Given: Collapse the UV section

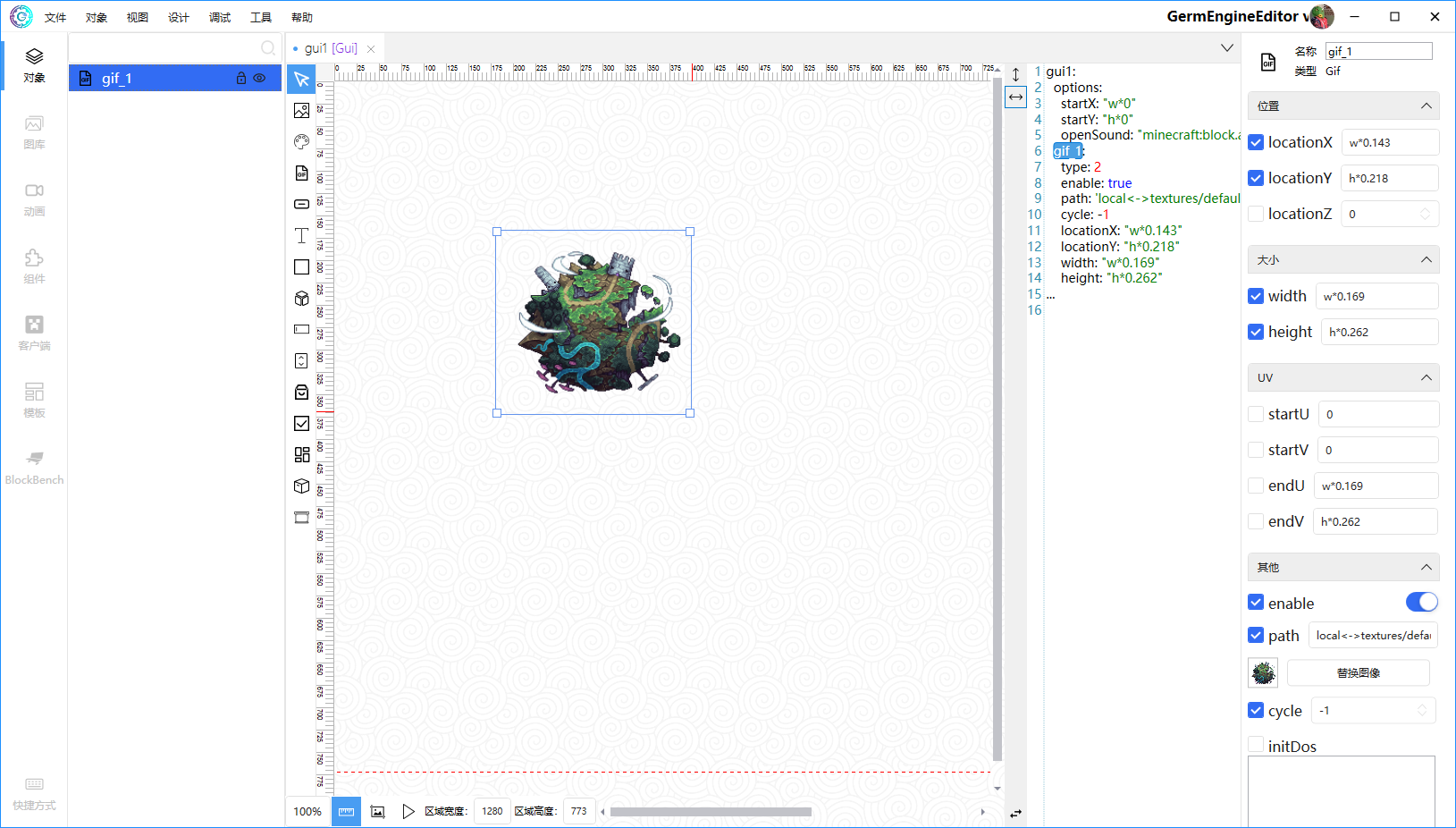Looking at the screenshot, I should [1426, 377].
